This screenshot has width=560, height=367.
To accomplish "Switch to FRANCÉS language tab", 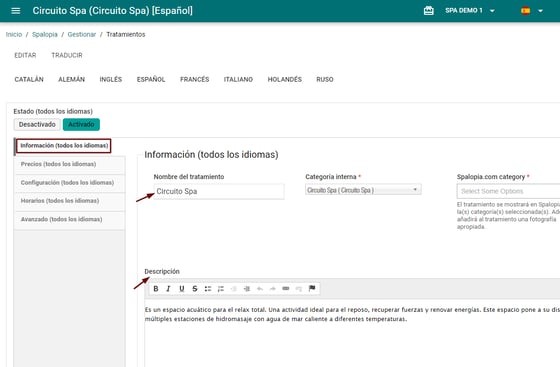I will (195, 79).
